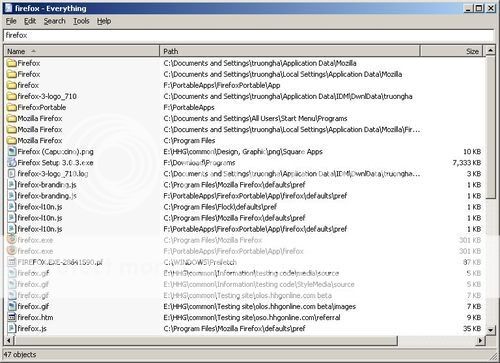Click path "C:\Program Files\Flock\defaults\pref"
This screenshot has width=500, height=363.
coord(220,207)
